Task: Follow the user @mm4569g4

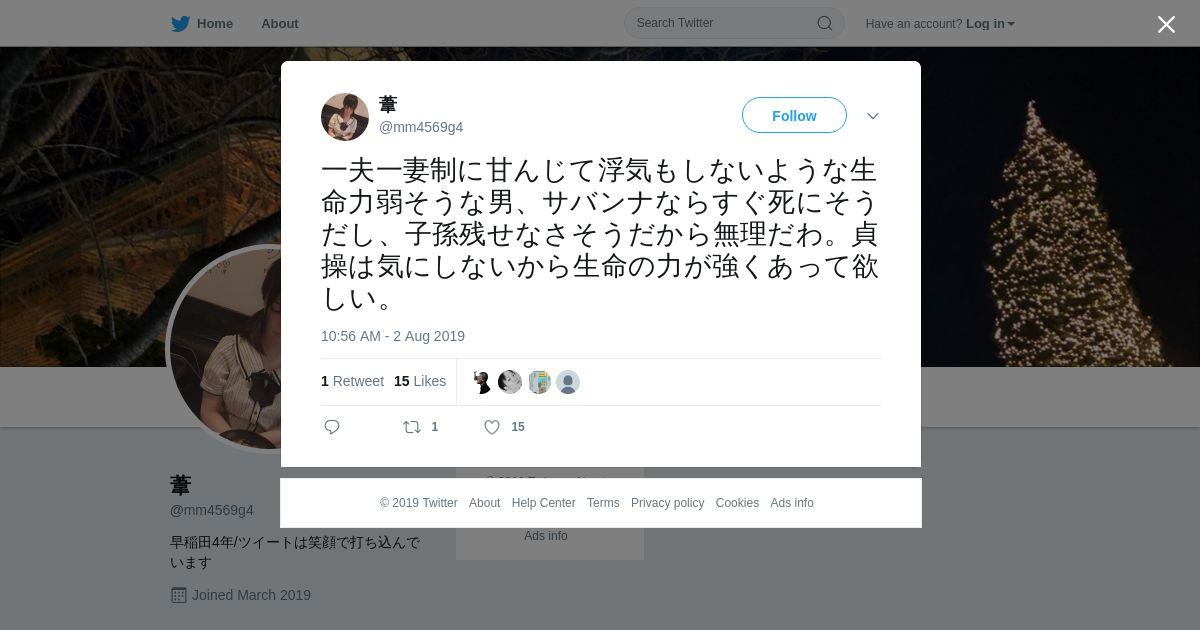Action: tap(794, 116)
